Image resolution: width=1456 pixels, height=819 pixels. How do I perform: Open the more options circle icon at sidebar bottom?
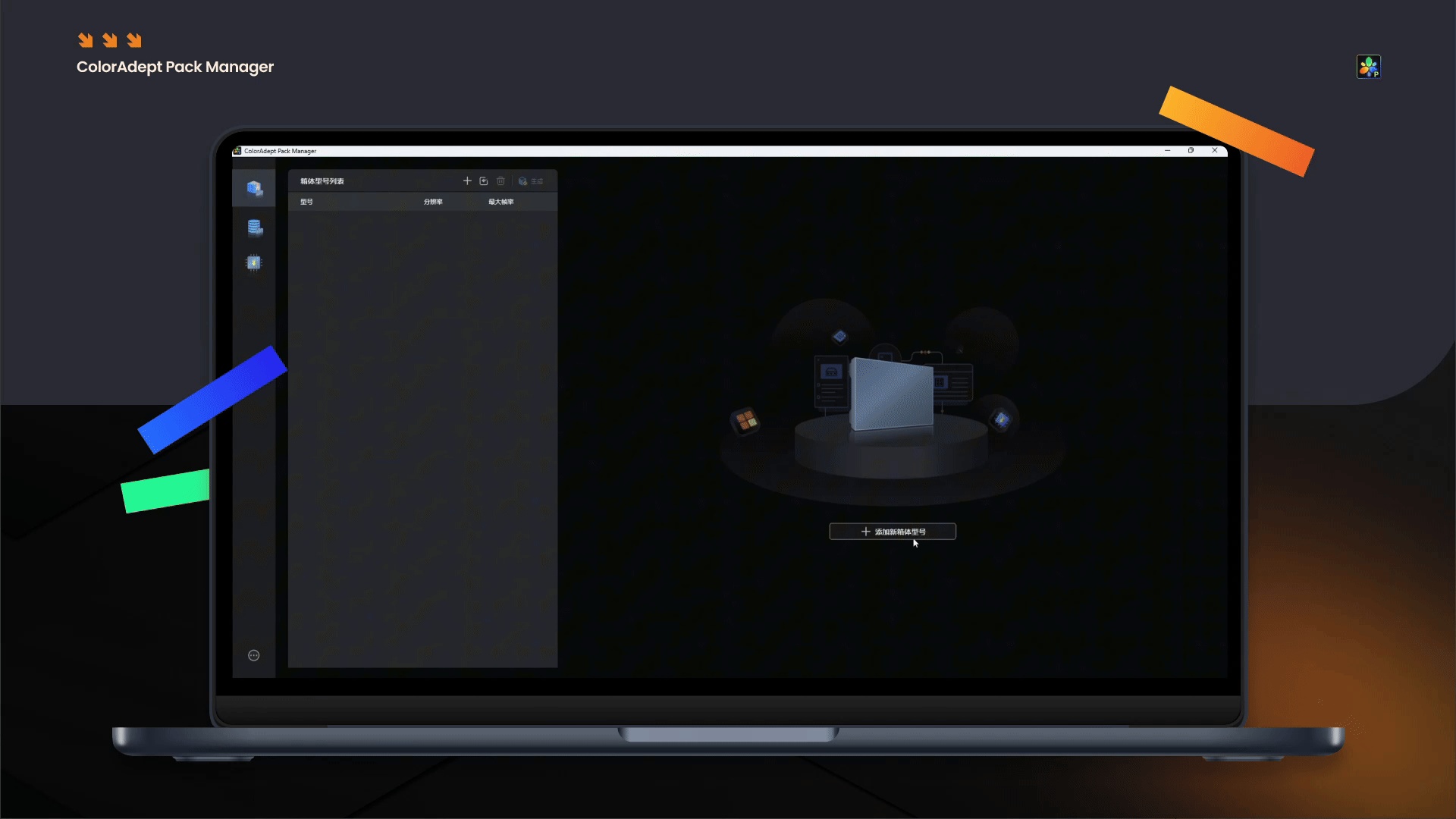(x=254, y=656)
